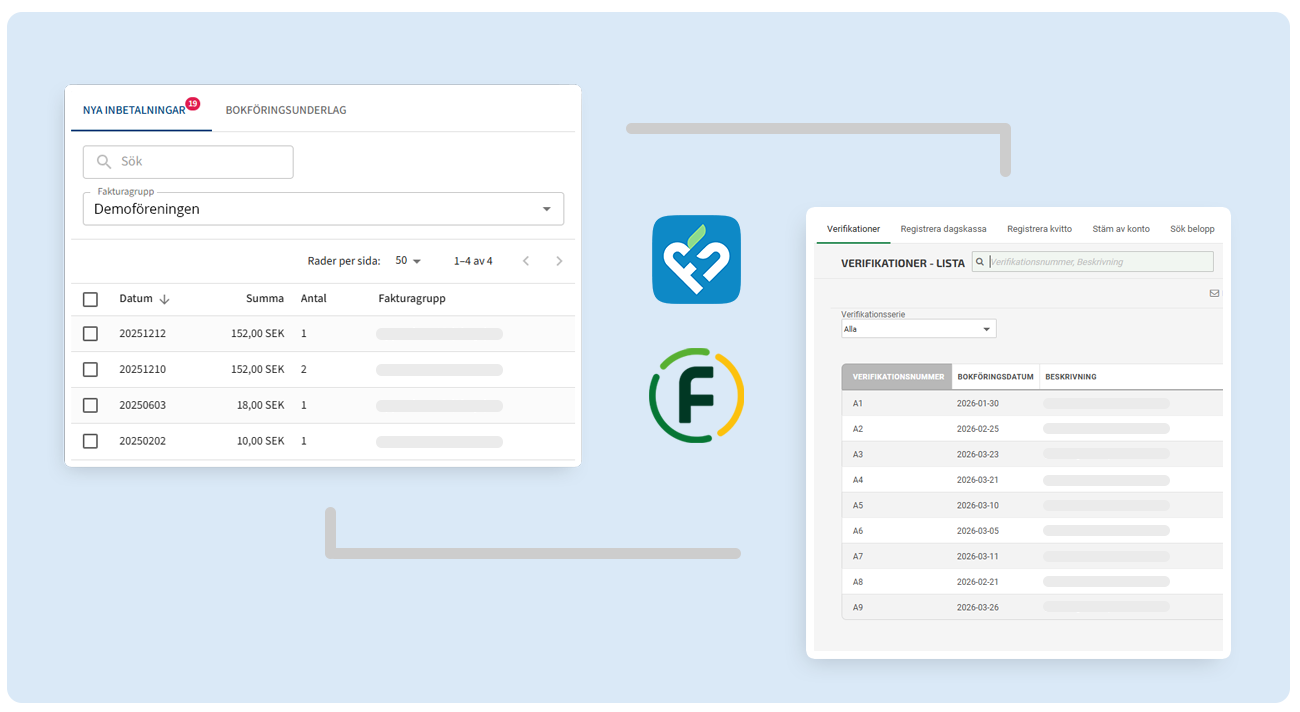Click the envelope icon in Verifikationer panel
The image size is (1300, 712).
[1214, 293]
